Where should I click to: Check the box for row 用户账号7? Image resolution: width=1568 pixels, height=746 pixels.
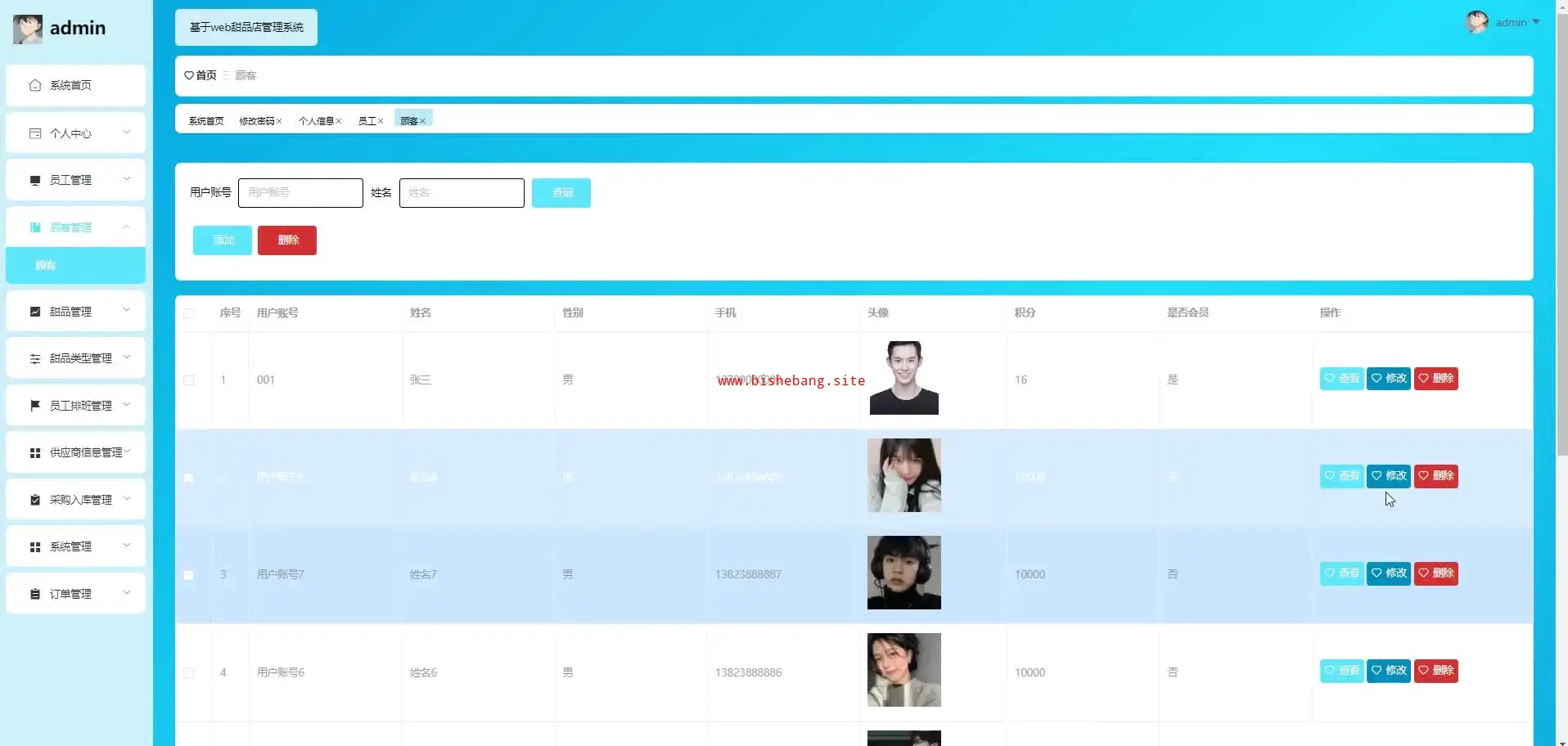(x=189, y=575)
